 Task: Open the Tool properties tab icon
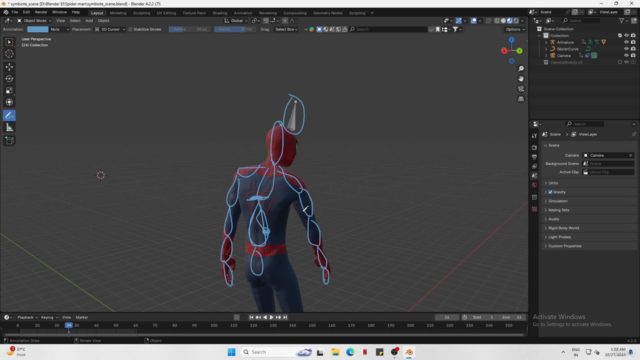(x=534, y=136)
